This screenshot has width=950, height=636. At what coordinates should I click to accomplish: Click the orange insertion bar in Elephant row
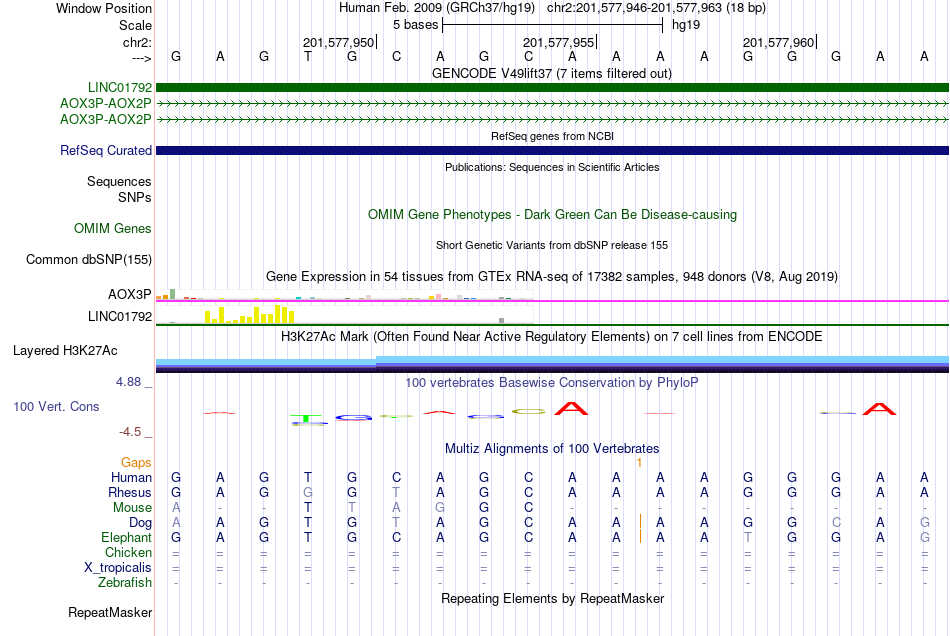coord(640,537)
